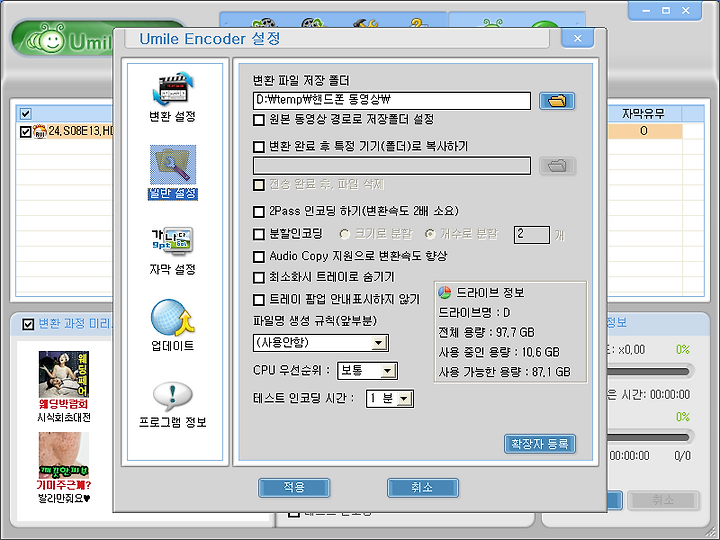Close the Umile Encoder 설정 dialog
Screen dimensions: 720x540
(578, 39)
